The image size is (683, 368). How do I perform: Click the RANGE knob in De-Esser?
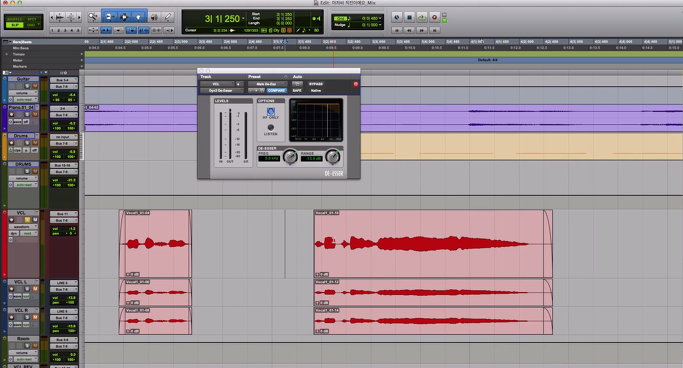pyautogui.click(x=333, y=156)
